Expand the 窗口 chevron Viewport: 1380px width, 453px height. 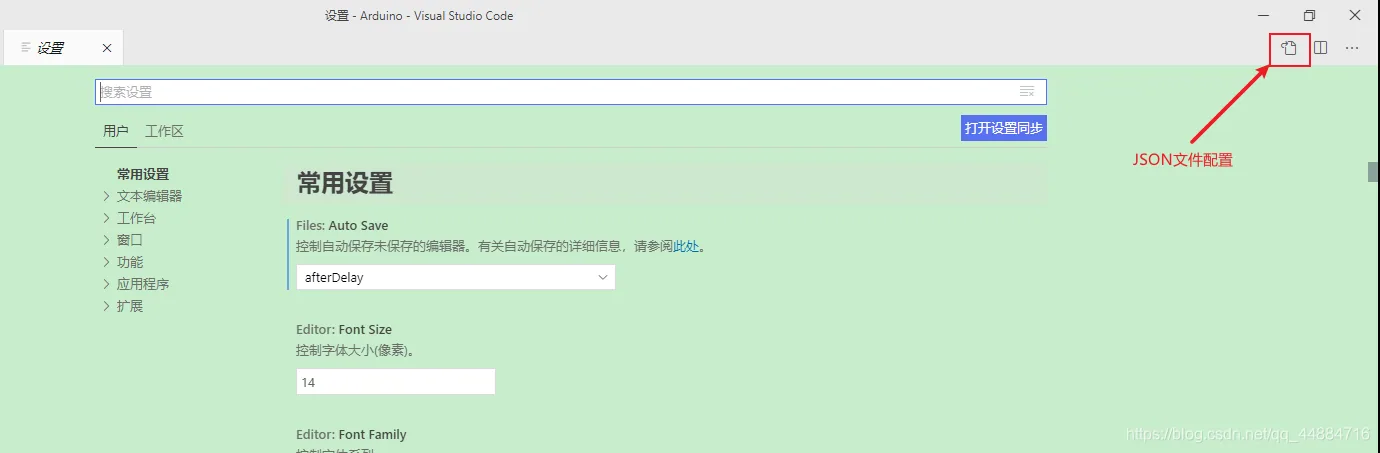coord(107,240)
